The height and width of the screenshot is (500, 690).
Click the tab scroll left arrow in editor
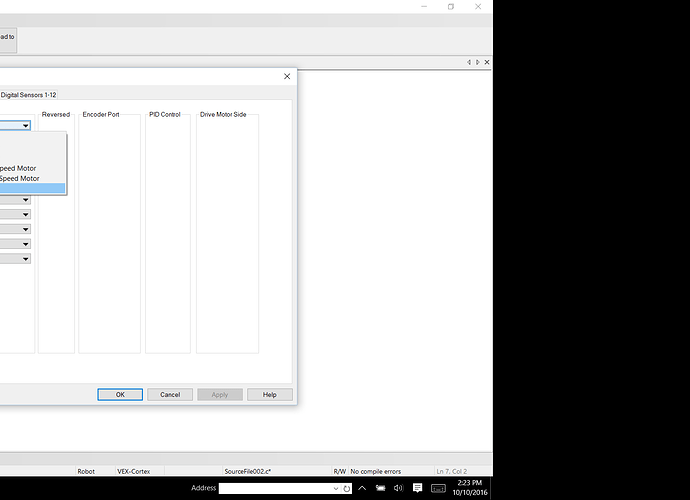click(x=468, y=62)
